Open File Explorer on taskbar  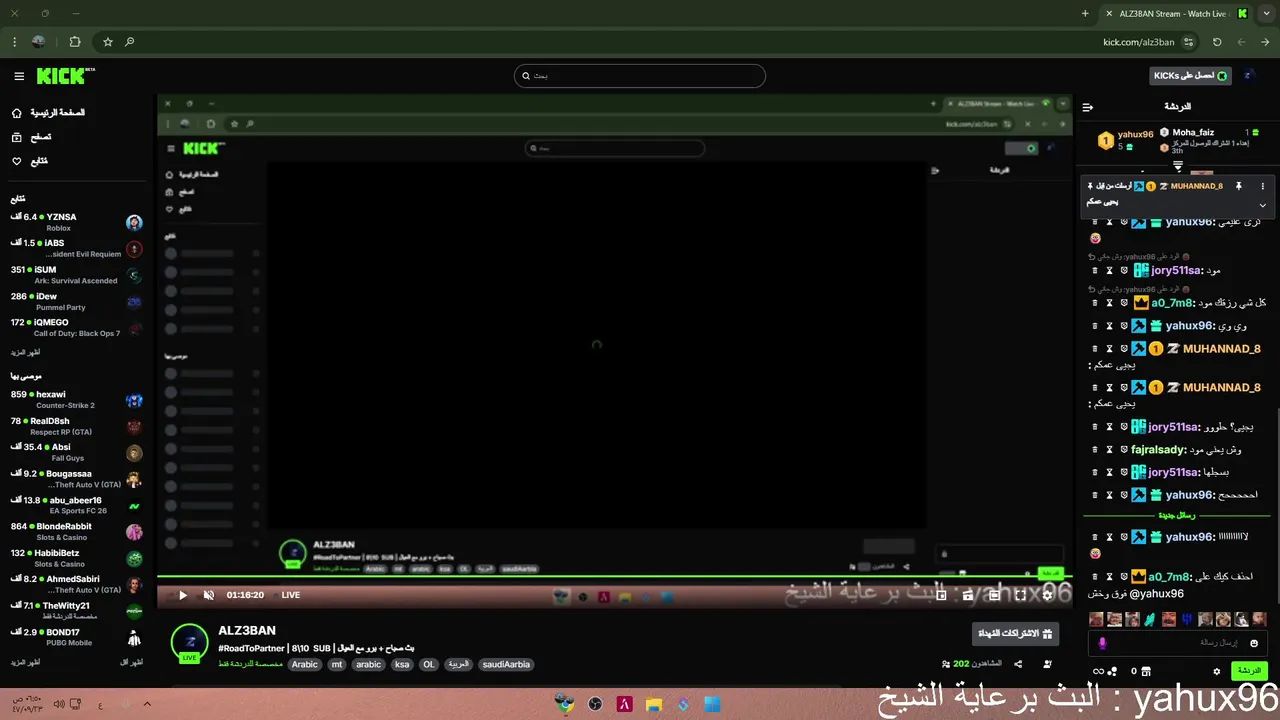pyautogui.click(x=654, y=705)
